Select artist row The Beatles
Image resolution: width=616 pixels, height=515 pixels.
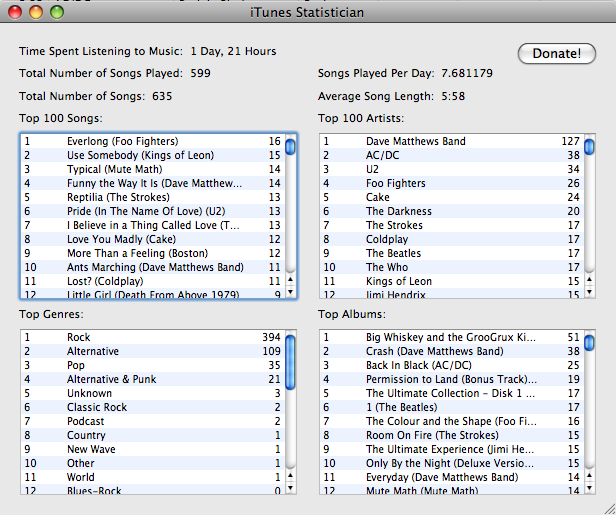452,253
